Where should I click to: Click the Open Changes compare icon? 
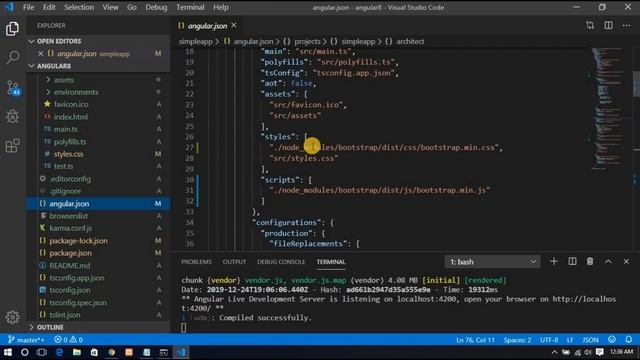tap(590, 25)
